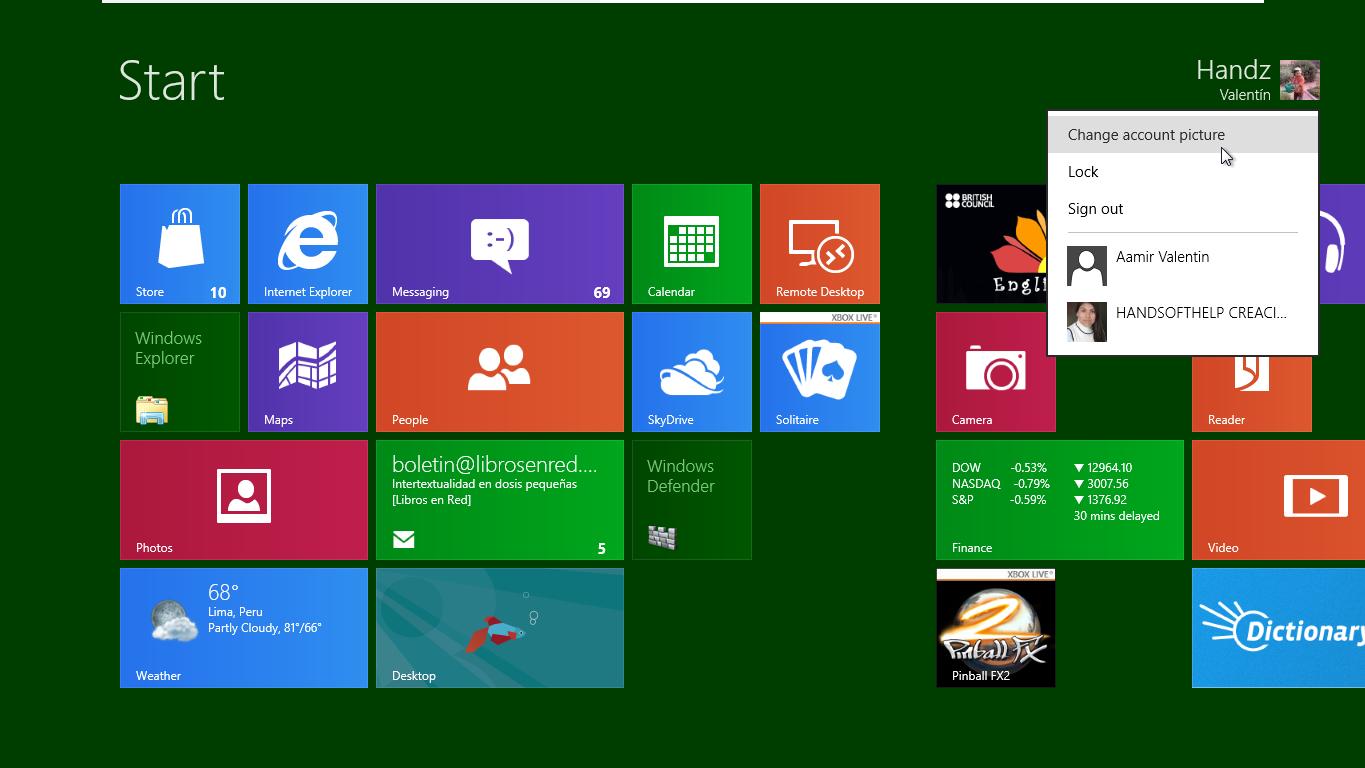Image resolution: width=1365 pixels, height=768 pixels.
Task: Launch the SkyDrive tile
Action: (692, 372)
